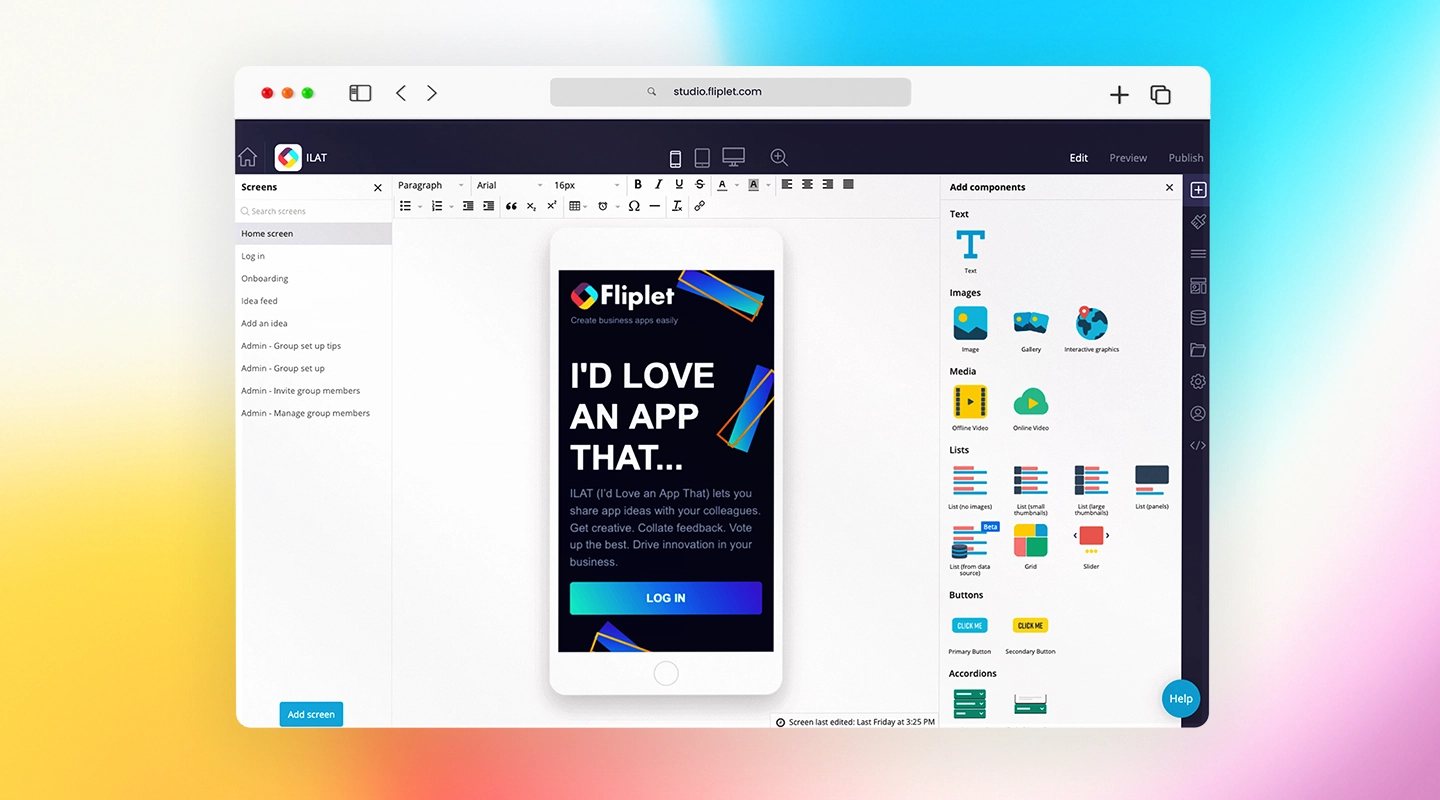Click the Insert special character (Ω) icon
1440x800 pixels.
pyautogui.click(x=634, y=206)
